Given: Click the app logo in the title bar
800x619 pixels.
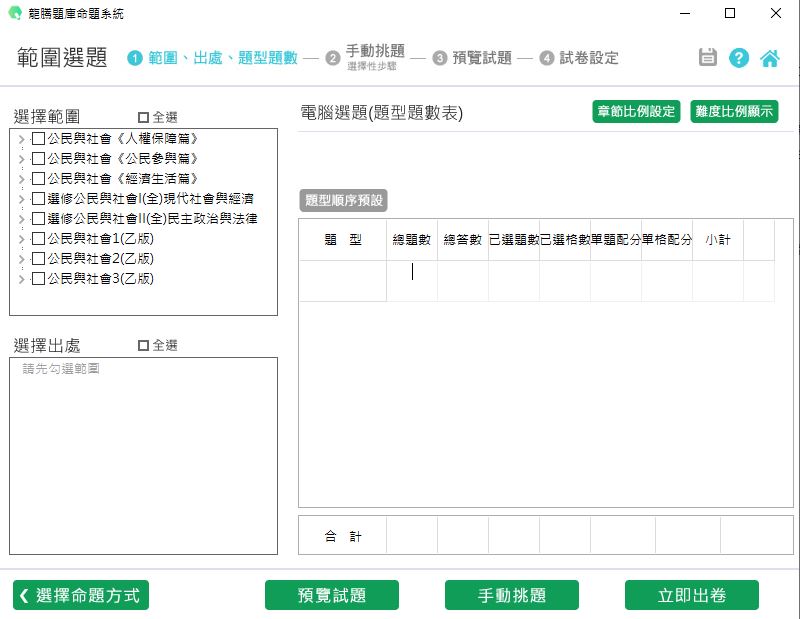Looking at the screenshot, I should tap(14, 13).
